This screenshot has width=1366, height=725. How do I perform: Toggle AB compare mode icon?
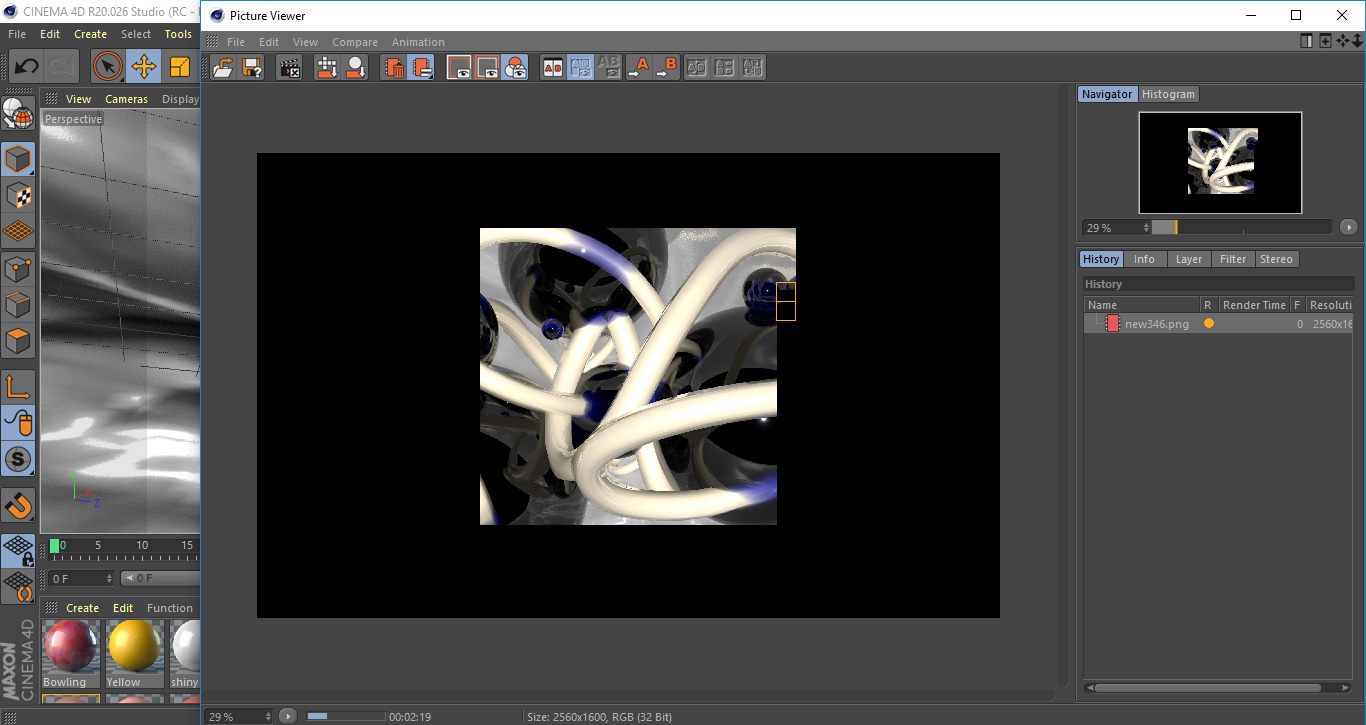point(552,67)
